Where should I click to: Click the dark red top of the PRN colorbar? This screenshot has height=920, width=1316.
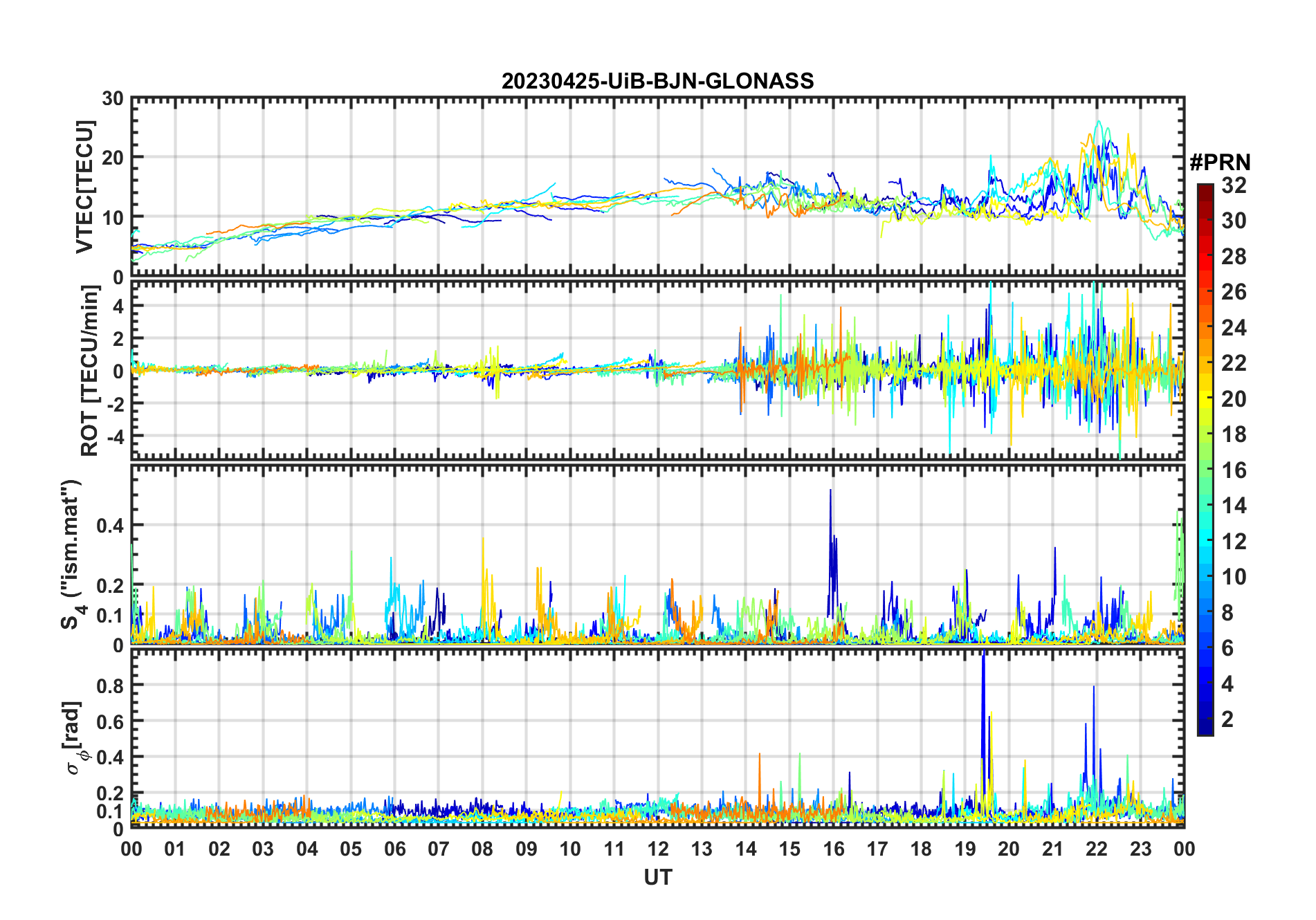click(x=1205, y=189)
